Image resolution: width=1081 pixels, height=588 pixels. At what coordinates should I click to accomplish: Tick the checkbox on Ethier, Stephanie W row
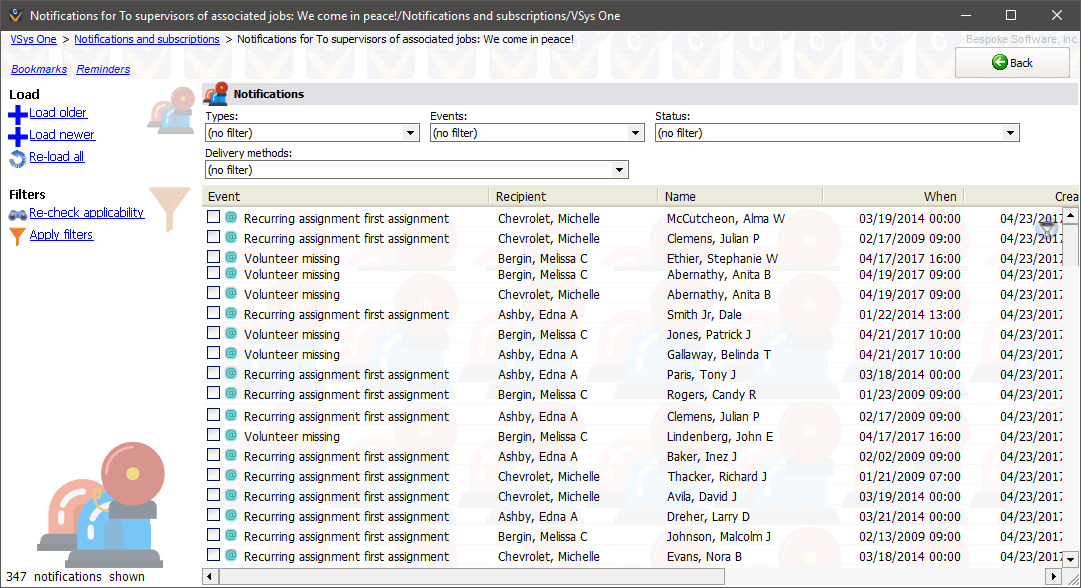point(213,257)
